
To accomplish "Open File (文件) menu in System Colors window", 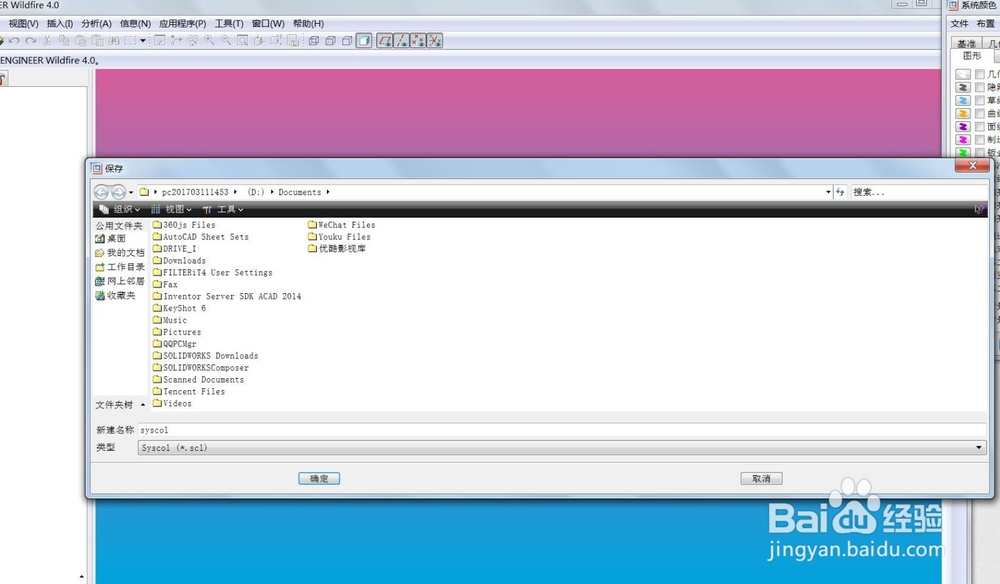I will pyautogui.click(x=959, y=24).
